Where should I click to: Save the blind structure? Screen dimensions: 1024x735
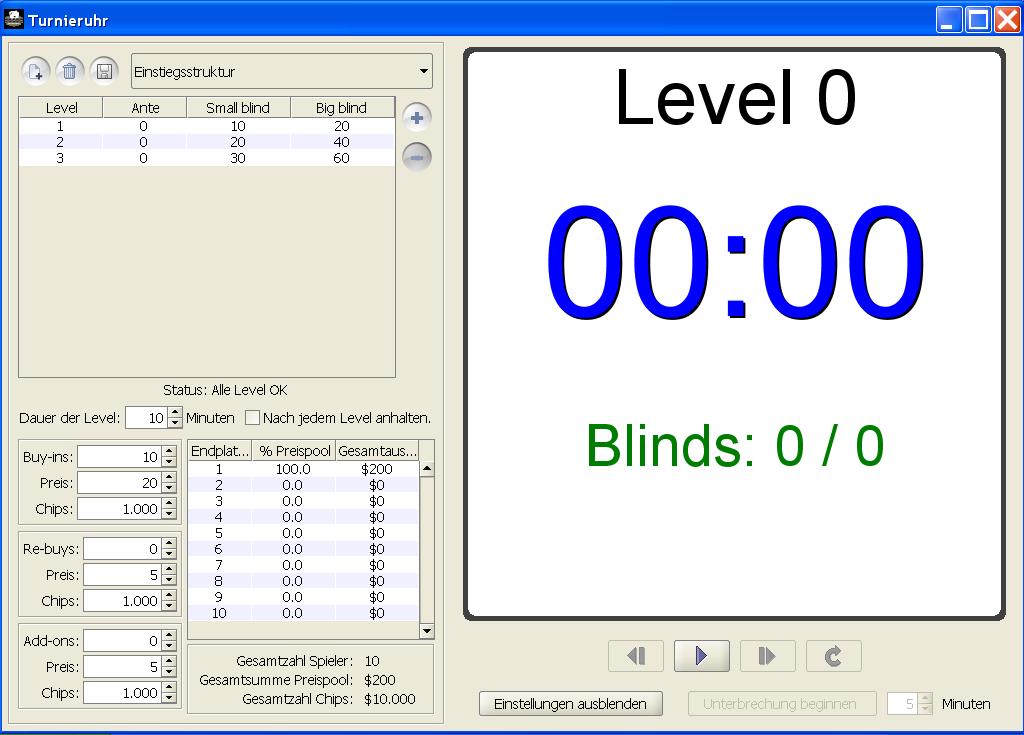pyautogui.click(x=104, y=71)
